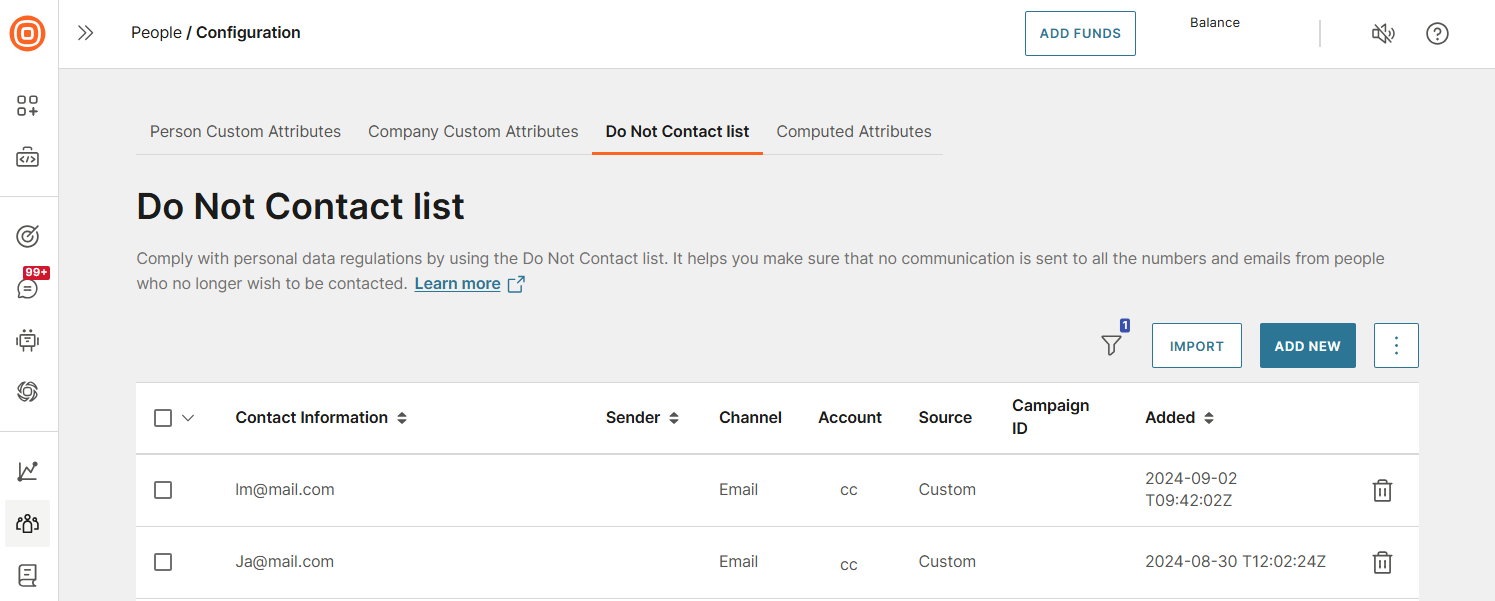The image size is (1495, 601).
Task: Open the three-dot more options menu
Action: (1396, 345)
